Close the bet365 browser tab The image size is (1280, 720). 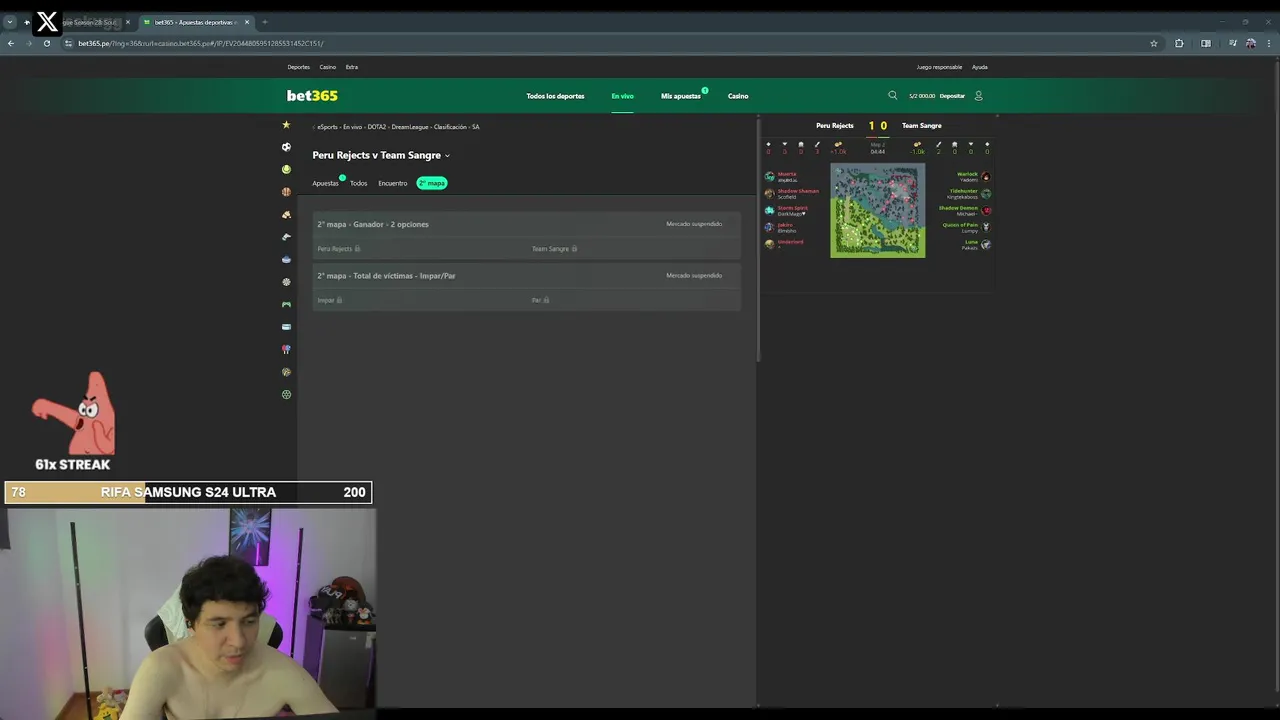tap(247, 22)
